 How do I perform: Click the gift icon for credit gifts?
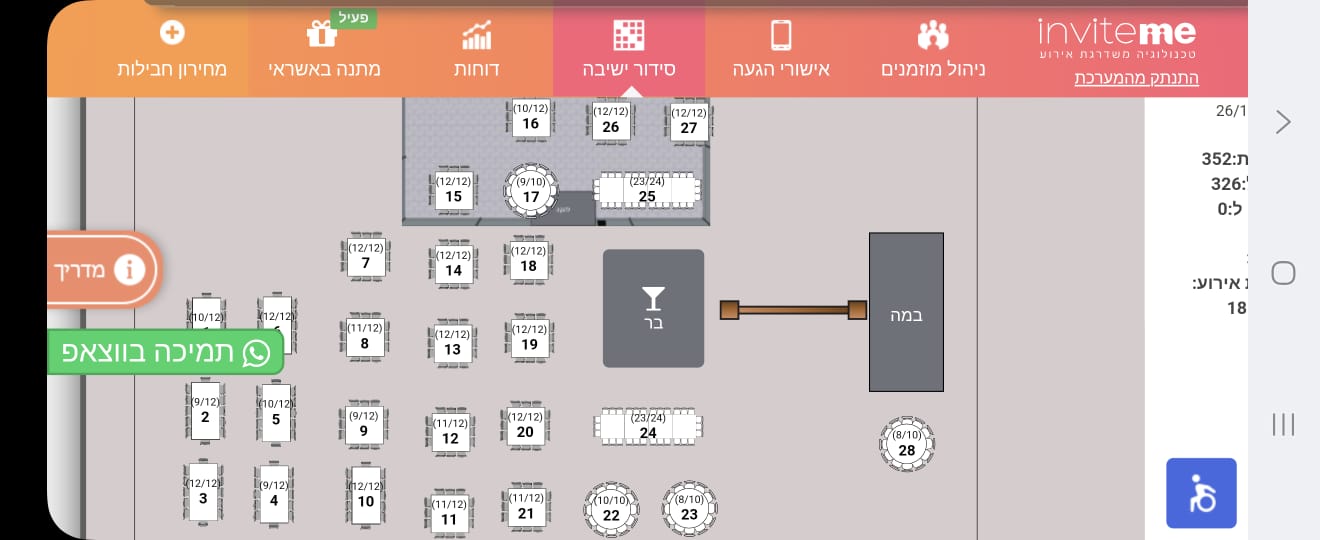pyautogui.click(x=322, y=34)
